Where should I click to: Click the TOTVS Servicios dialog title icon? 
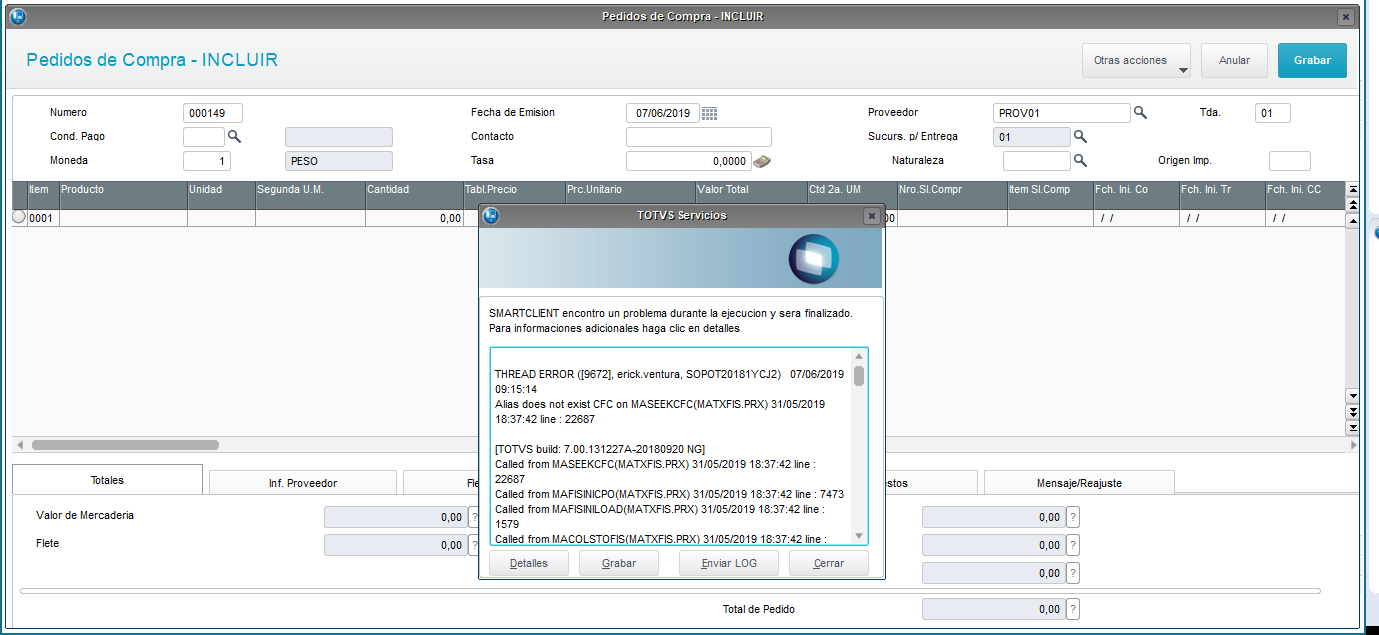click(x=491, y=215)
